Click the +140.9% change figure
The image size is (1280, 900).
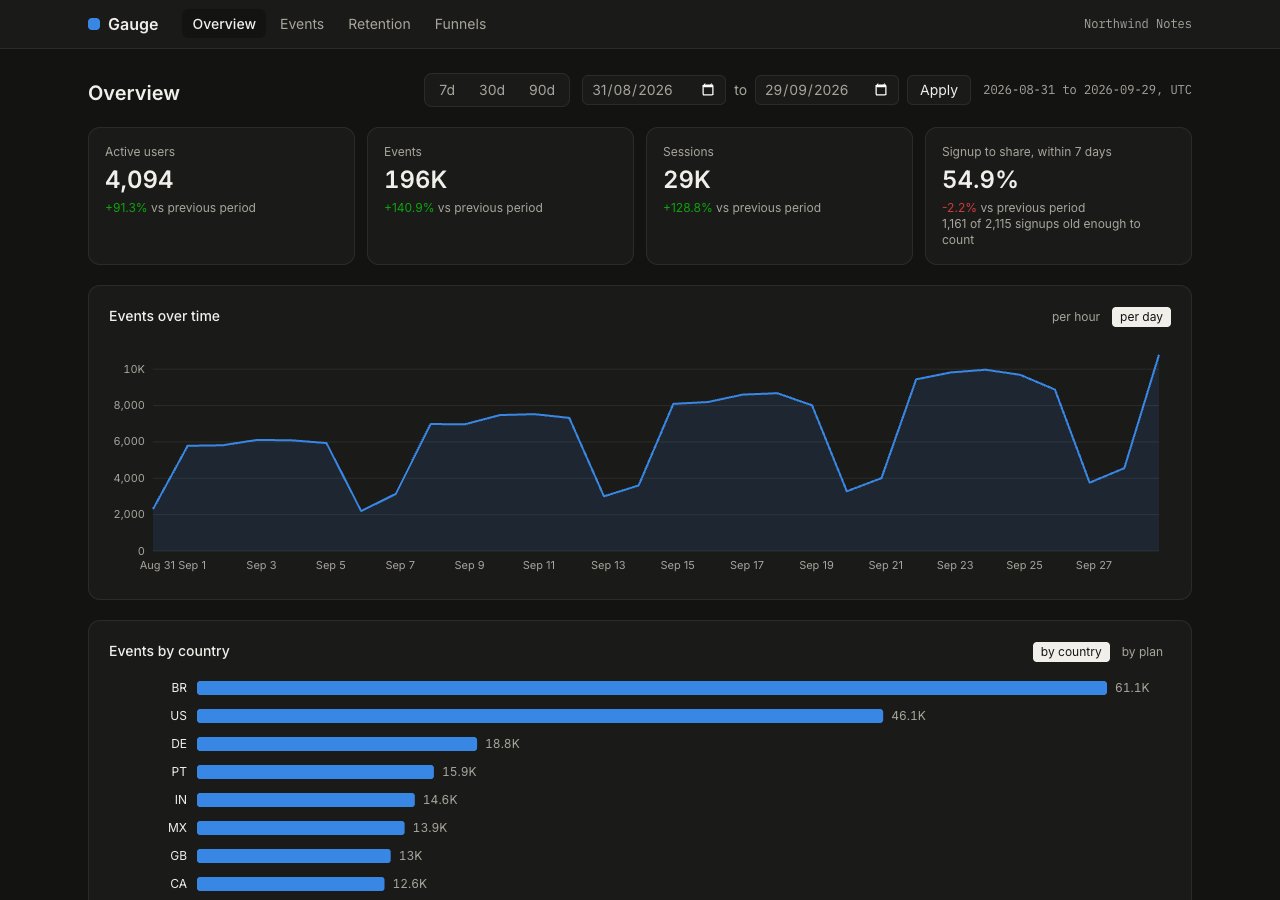pos(409,208)
